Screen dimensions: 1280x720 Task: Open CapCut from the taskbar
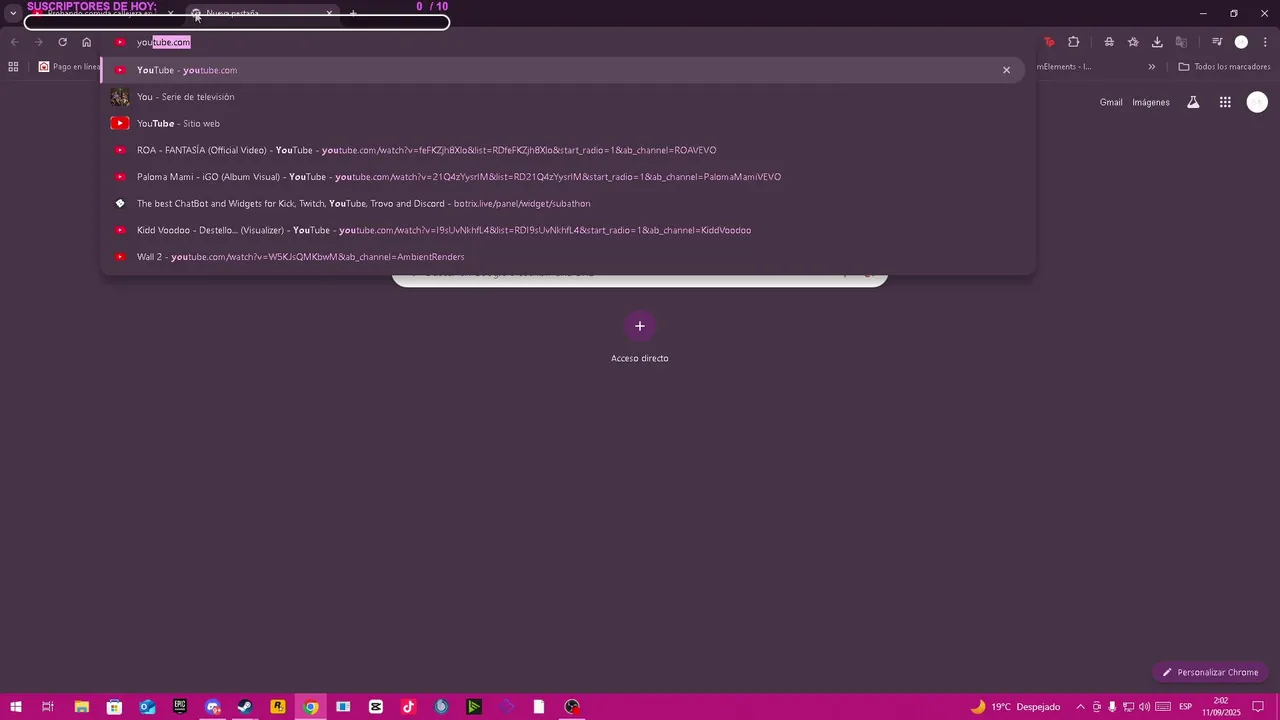click(376, 707)
